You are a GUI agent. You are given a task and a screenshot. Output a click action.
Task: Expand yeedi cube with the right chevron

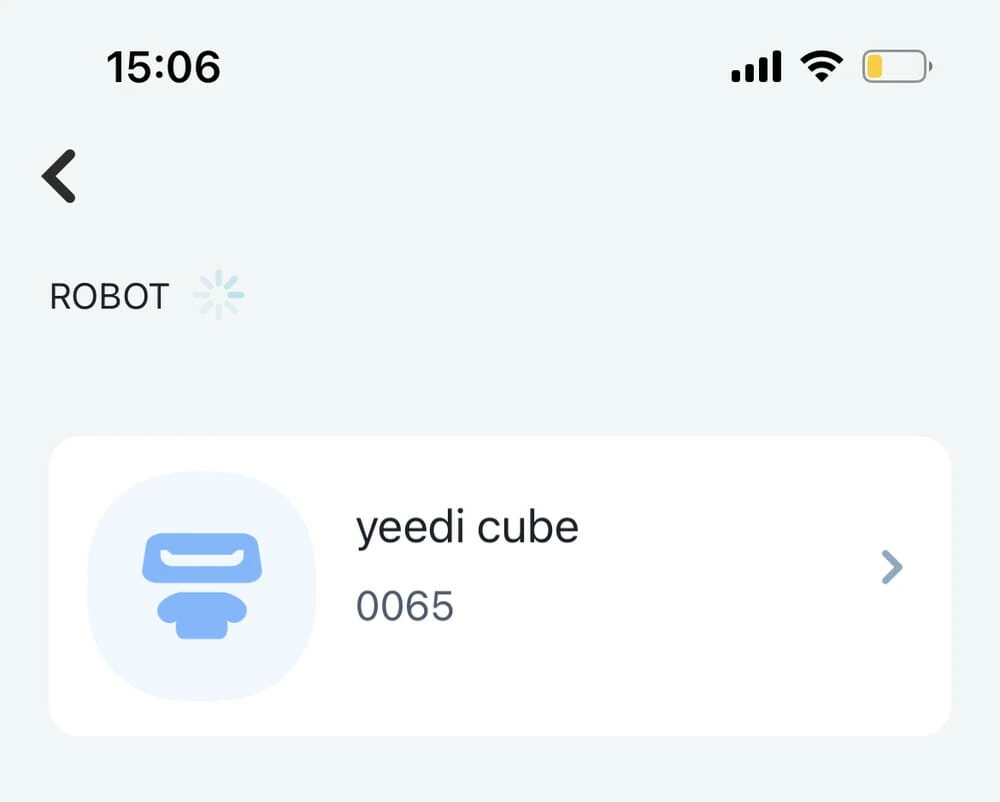coord(891,568)
